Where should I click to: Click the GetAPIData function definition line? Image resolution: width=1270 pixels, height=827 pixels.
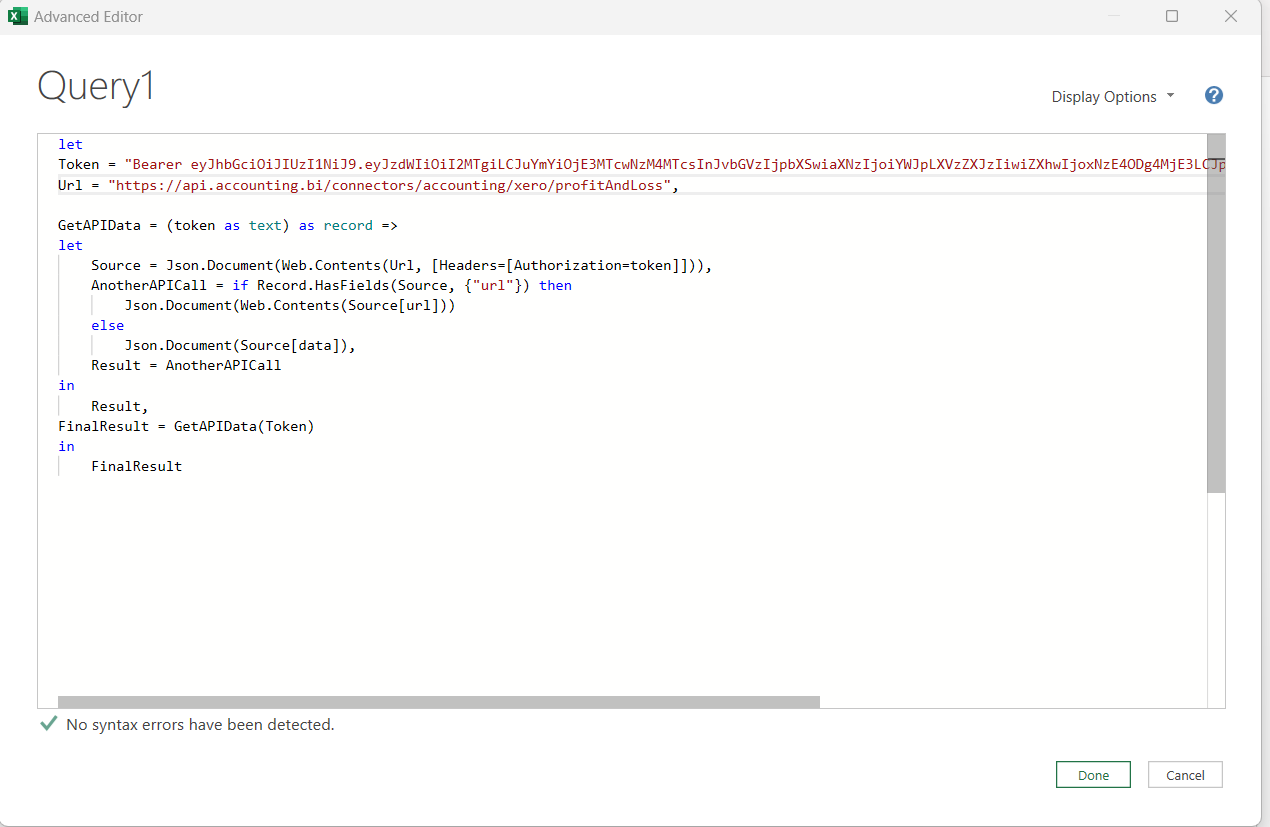click(x=228, y=225)
